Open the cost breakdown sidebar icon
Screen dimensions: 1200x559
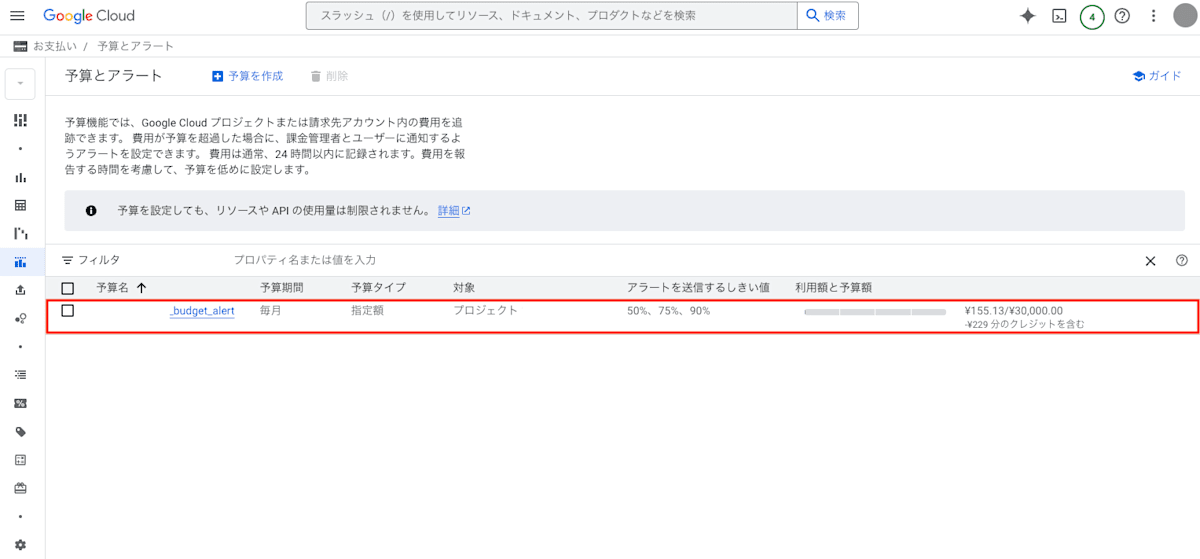pos(20,233)
